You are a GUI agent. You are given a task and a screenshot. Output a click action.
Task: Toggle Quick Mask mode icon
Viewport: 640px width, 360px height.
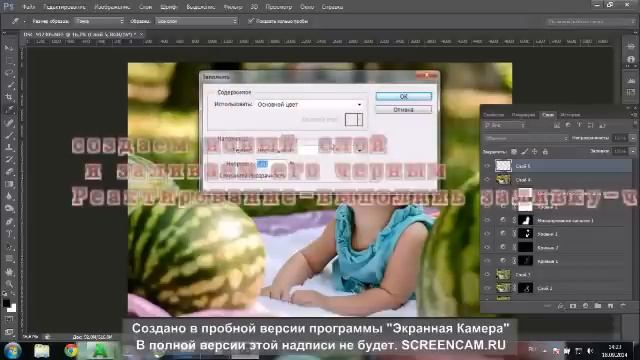pos(9,319)
